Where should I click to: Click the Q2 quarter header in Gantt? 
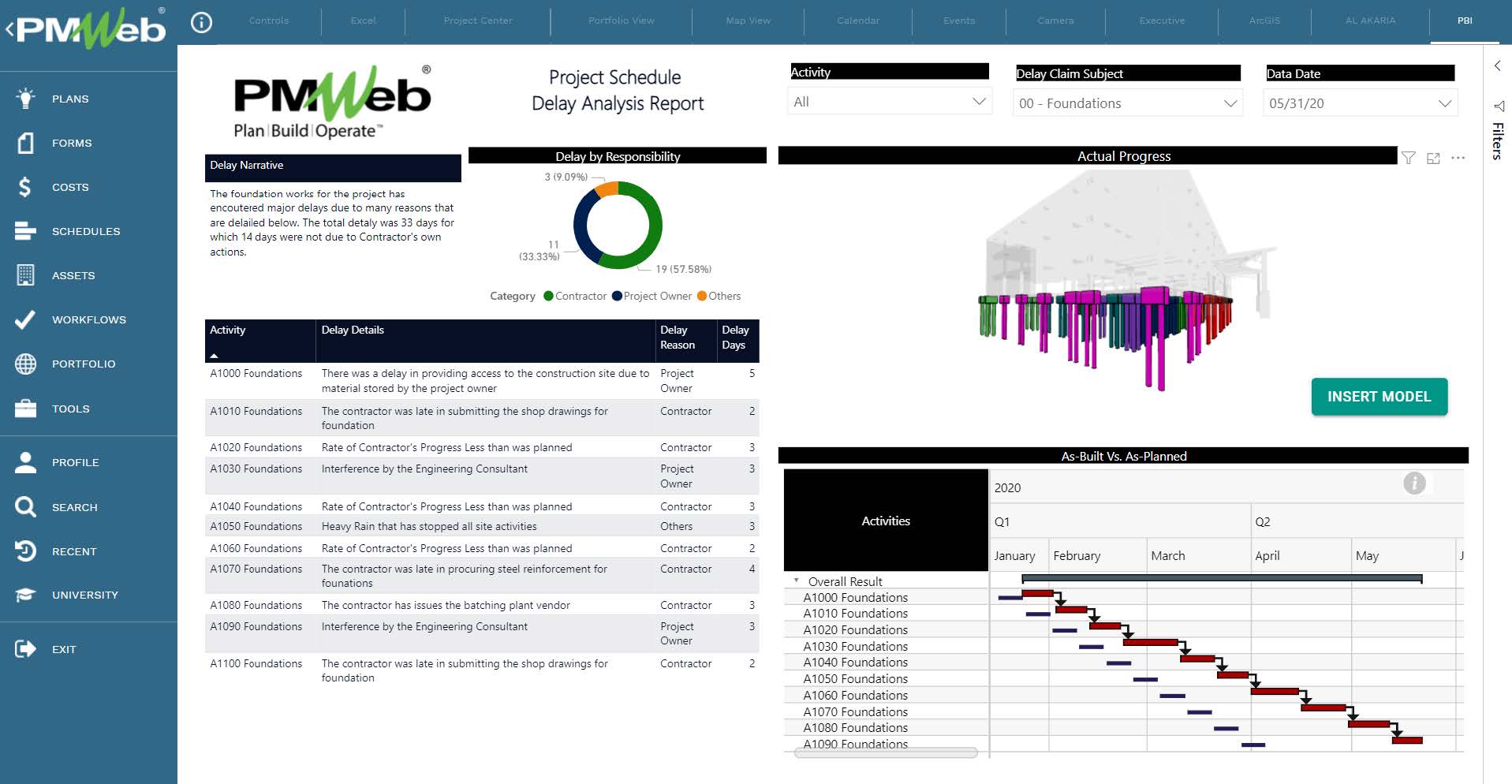point(1263,521)
